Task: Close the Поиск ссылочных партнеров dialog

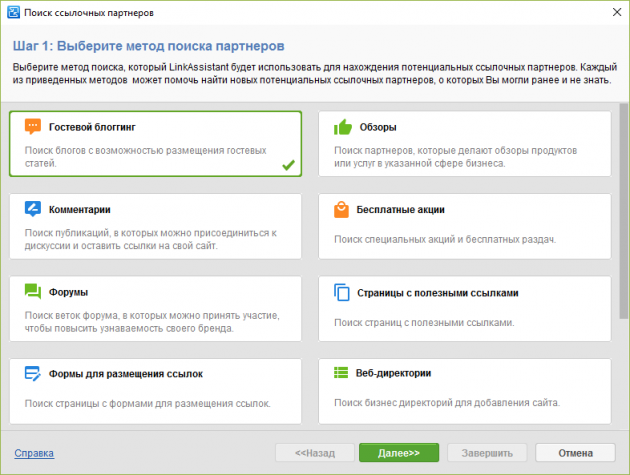Action: point(612,12)
